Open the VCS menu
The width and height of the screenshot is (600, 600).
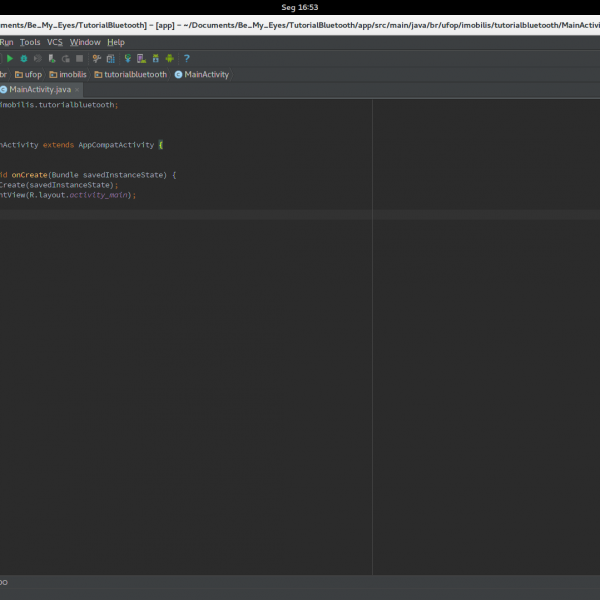(x=55, y=42)
